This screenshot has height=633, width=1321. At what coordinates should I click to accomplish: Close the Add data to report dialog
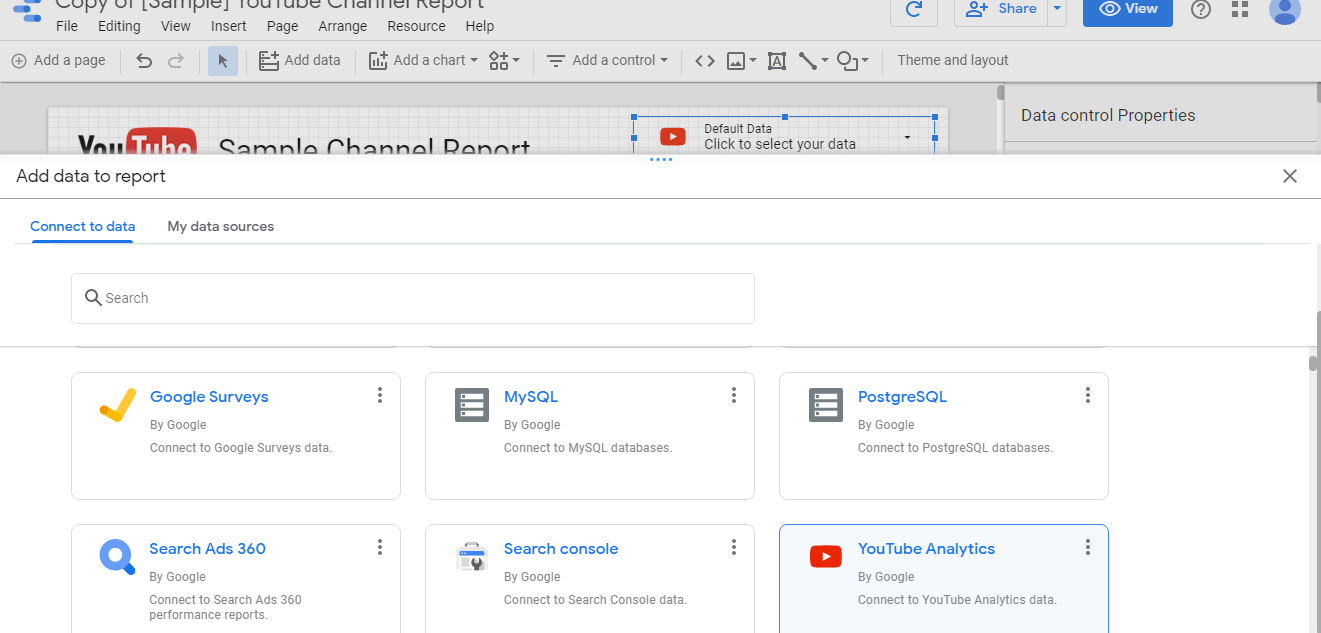click(1290, 176)
